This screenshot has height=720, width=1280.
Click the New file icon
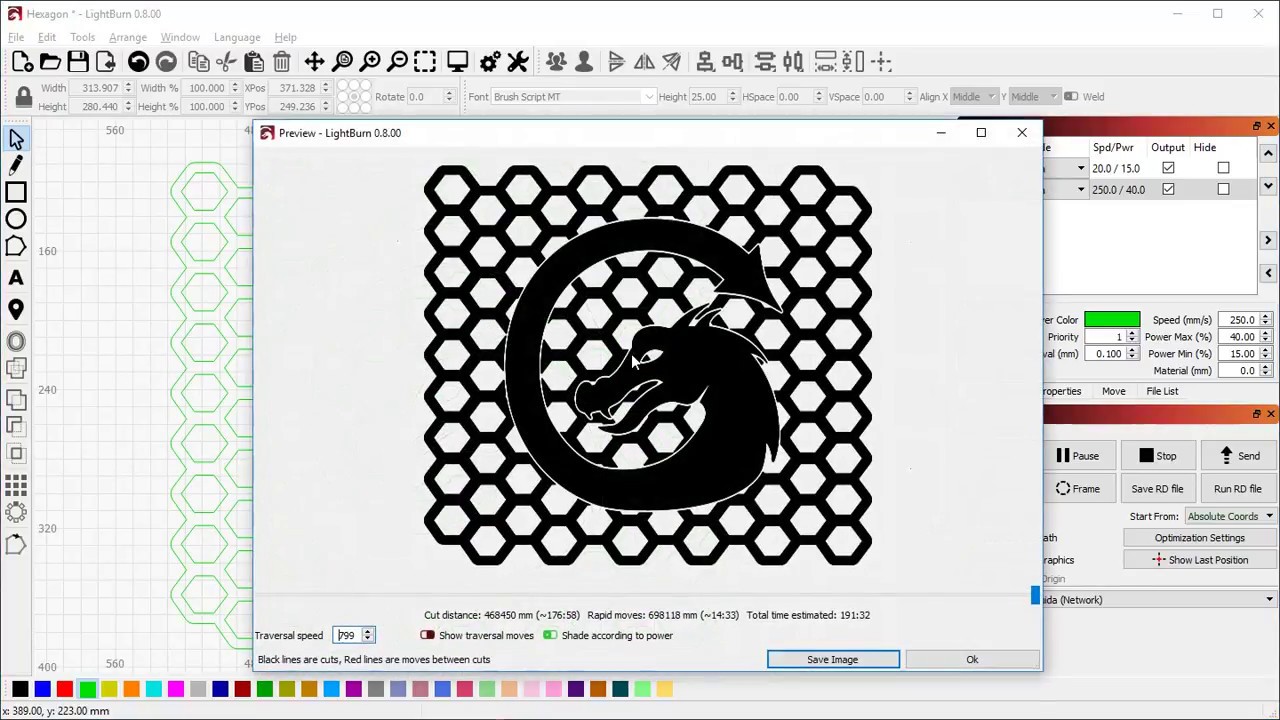[x=22, y=62]
